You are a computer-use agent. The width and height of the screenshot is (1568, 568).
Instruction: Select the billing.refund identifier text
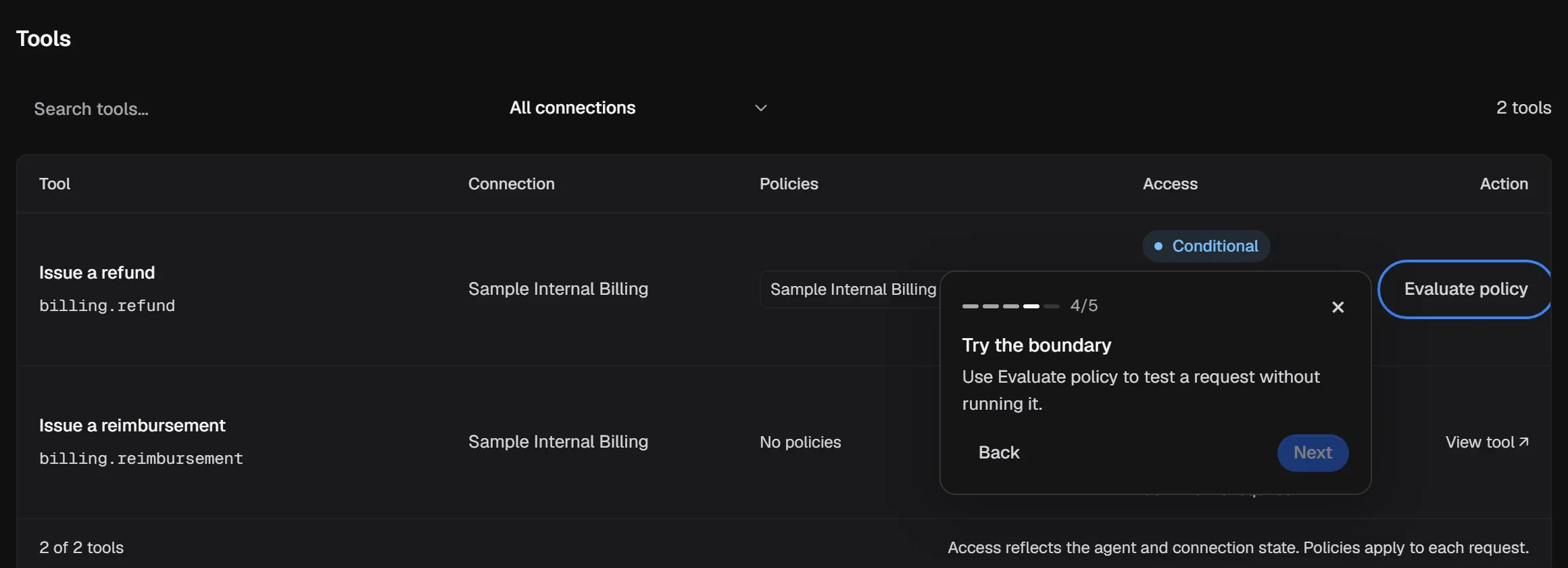tap(107, 306)
